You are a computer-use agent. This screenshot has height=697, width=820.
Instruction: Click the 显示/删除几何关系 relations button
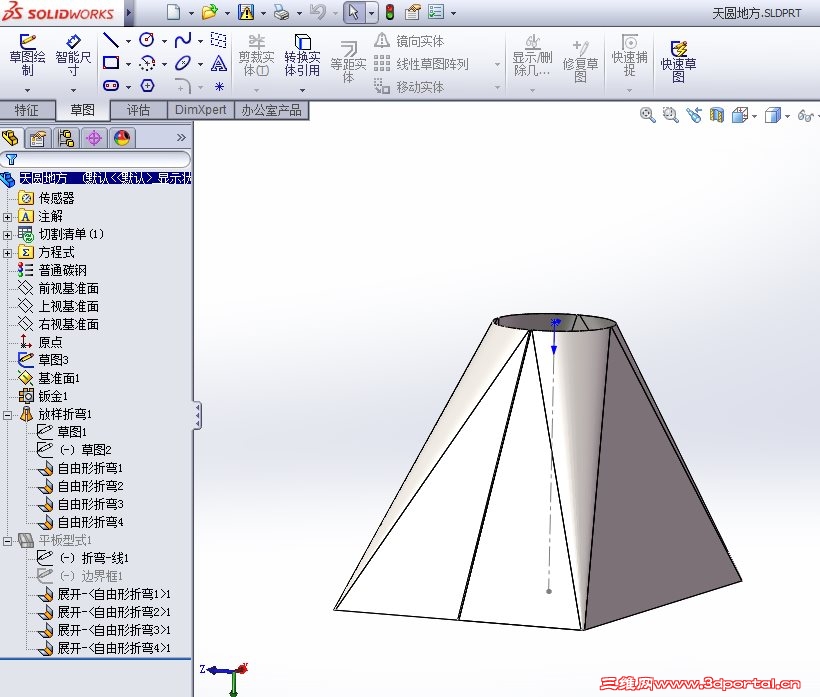(x=532, y=55)
